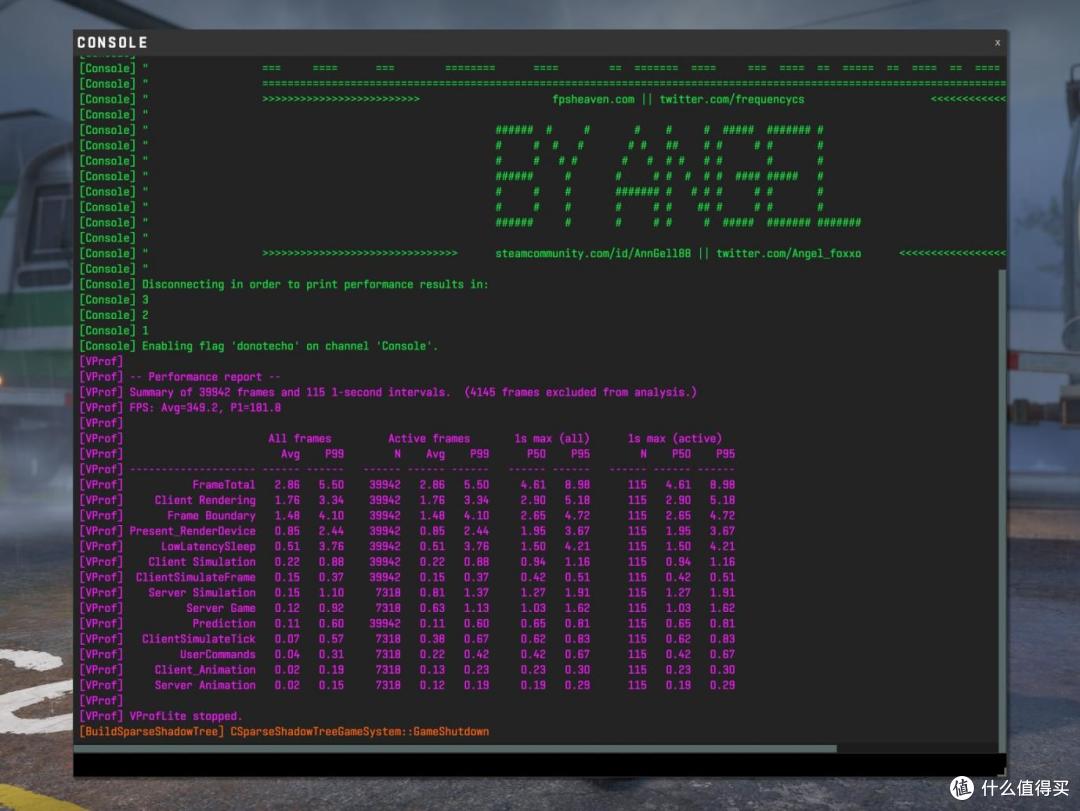Click the 'Active frames' column header
The width and height of the screenshot is (1080, 811).
pyautogui.click(x=428, y=438)
